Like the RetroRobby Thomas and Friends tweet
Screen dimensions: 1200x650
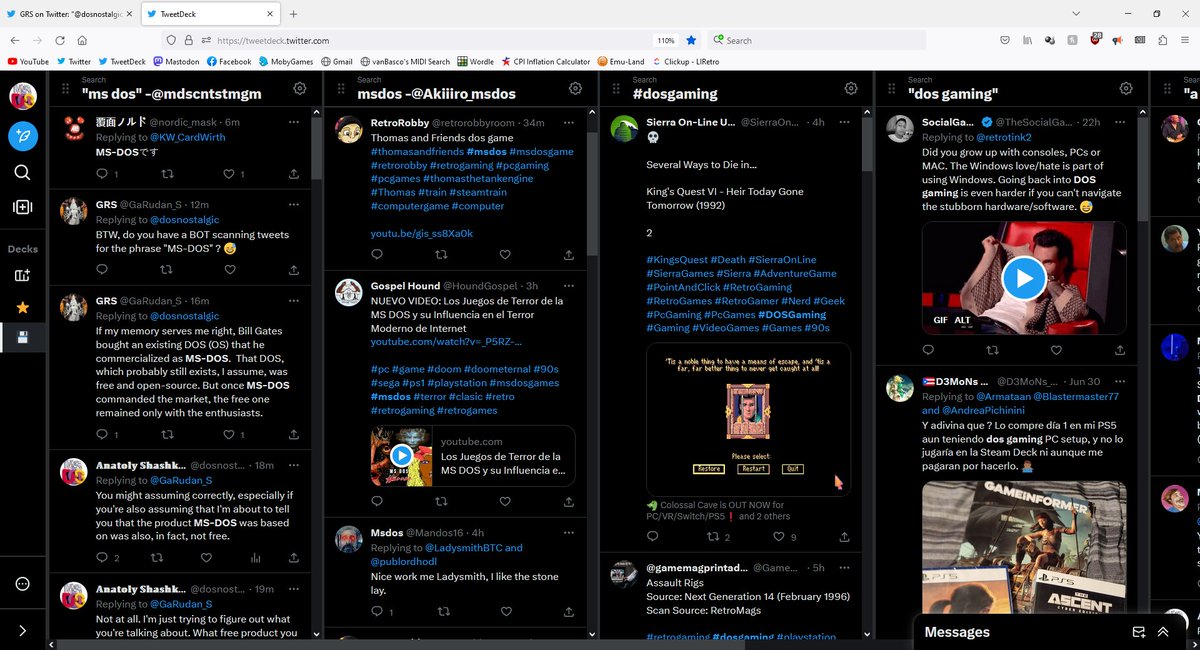tap(505, 254)
